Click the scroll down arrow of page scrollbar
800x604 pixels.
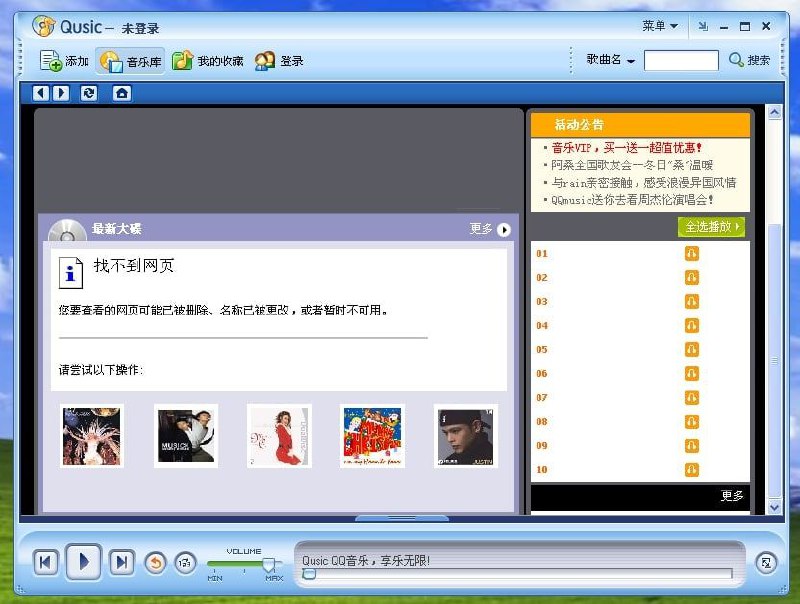774,507
